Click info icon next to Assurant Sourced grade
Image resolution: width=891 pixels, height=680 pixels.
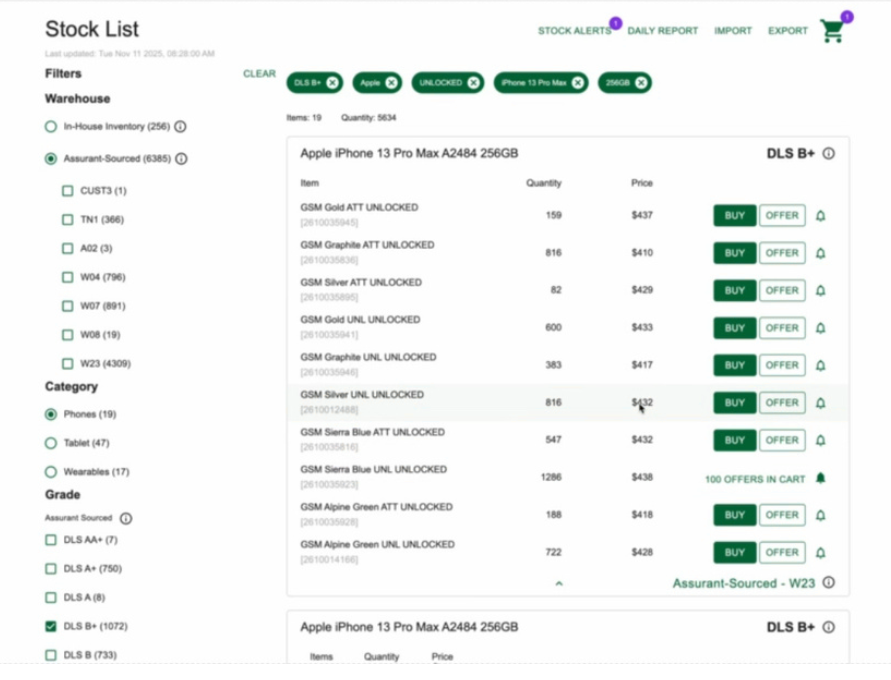pos(126,518)
